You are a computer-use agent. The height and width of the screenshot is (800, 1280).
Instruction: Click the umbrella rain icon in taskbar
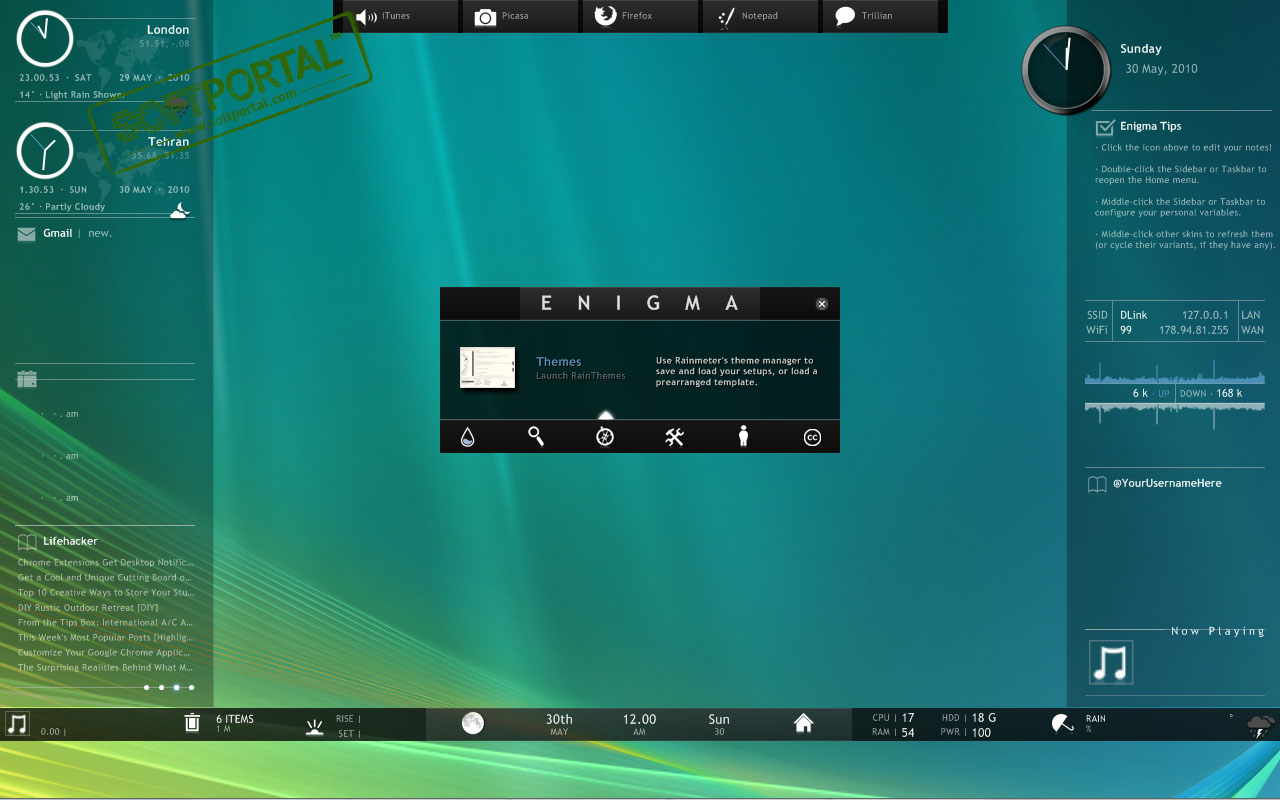1063,723
